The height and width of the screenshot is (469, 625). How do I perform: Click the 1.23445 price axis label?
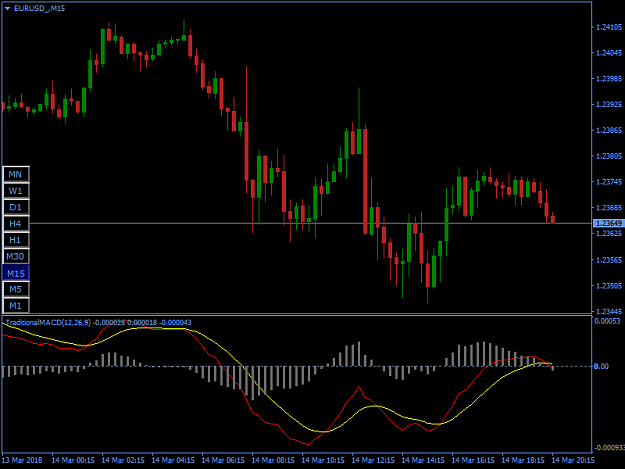pos(608,311)
